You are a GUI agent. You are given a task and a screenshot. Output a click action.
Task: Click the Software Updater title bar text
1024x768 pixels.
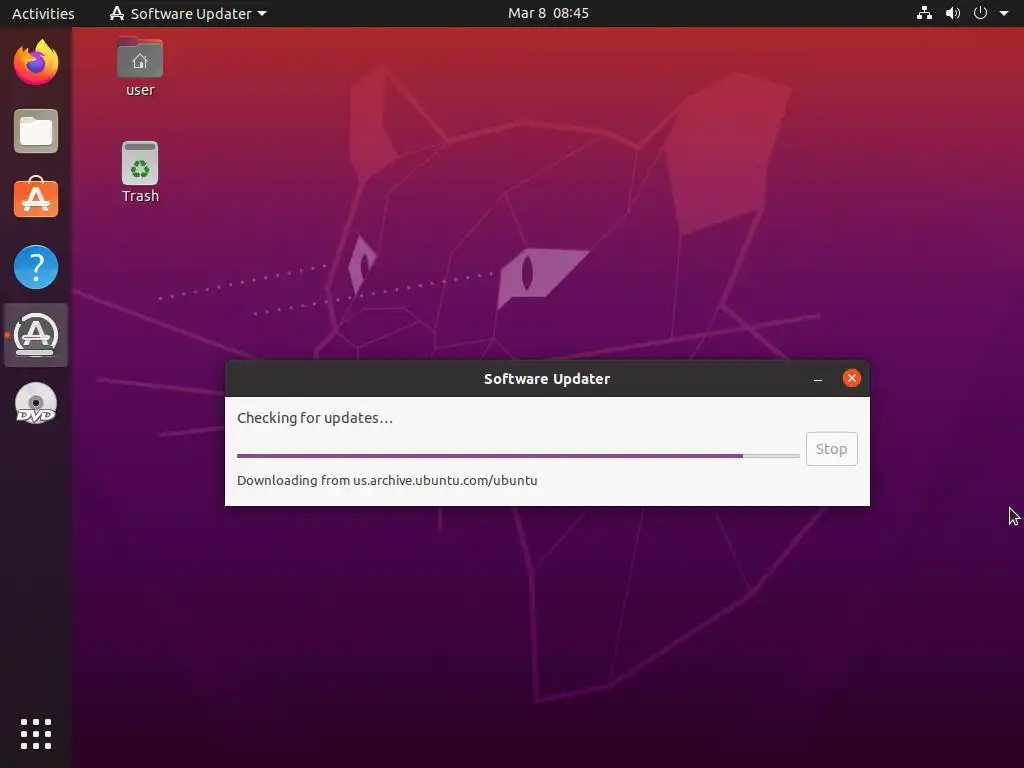coord(547,379)
